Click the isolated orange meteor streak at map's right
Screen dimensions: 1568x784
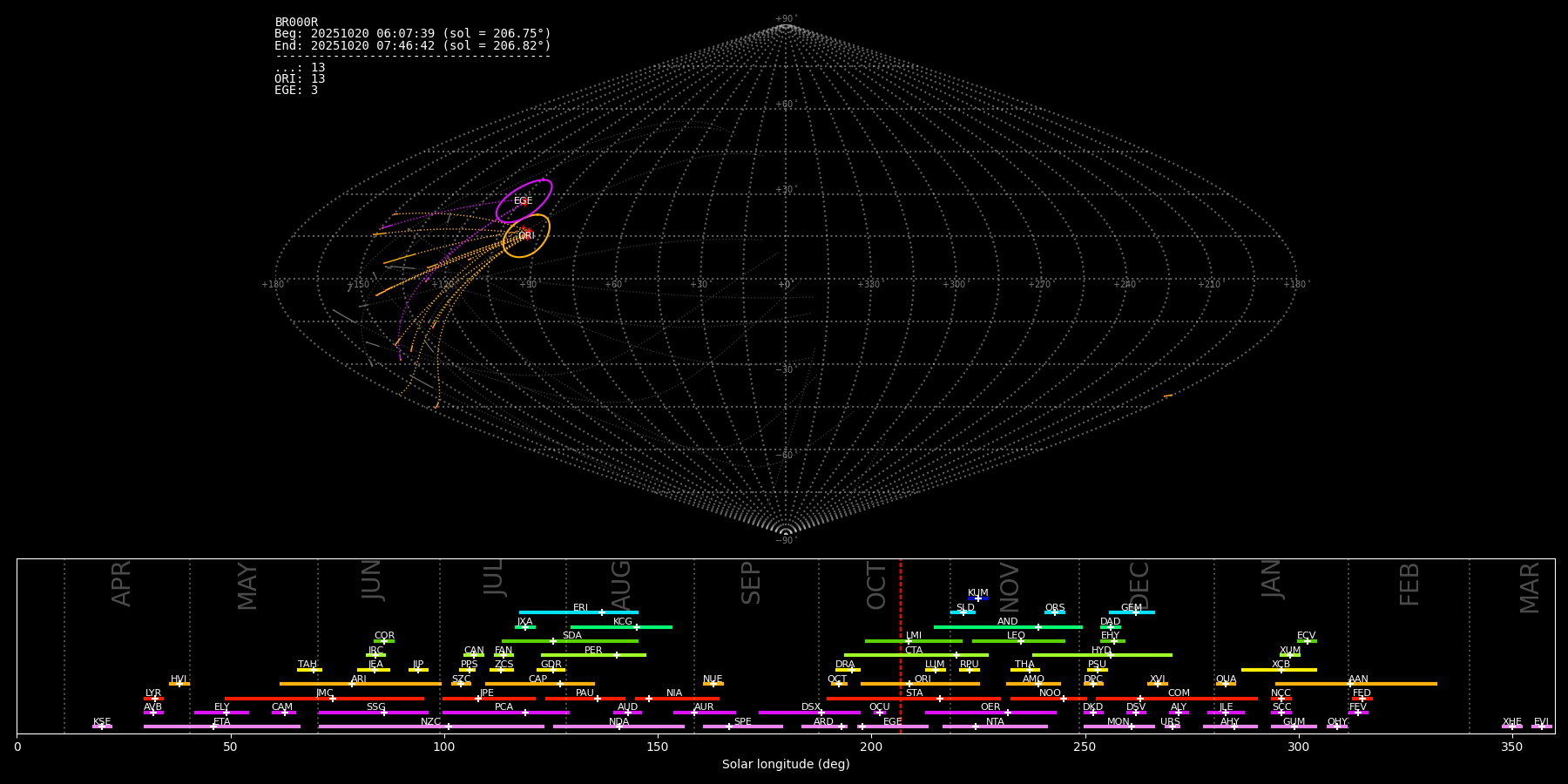(1167, 396)
